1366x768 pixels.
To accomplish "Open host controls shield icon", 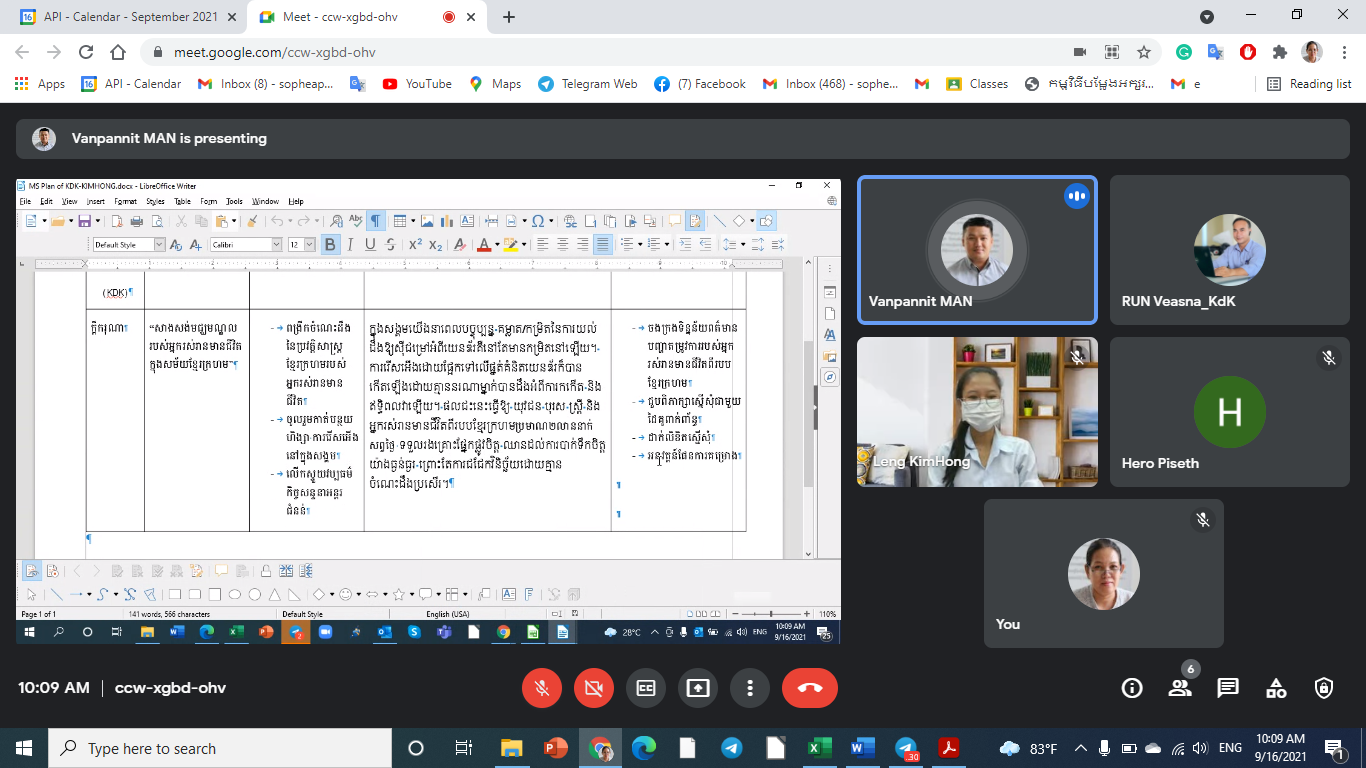I will pyautogui.click(x=1324, y=688).
